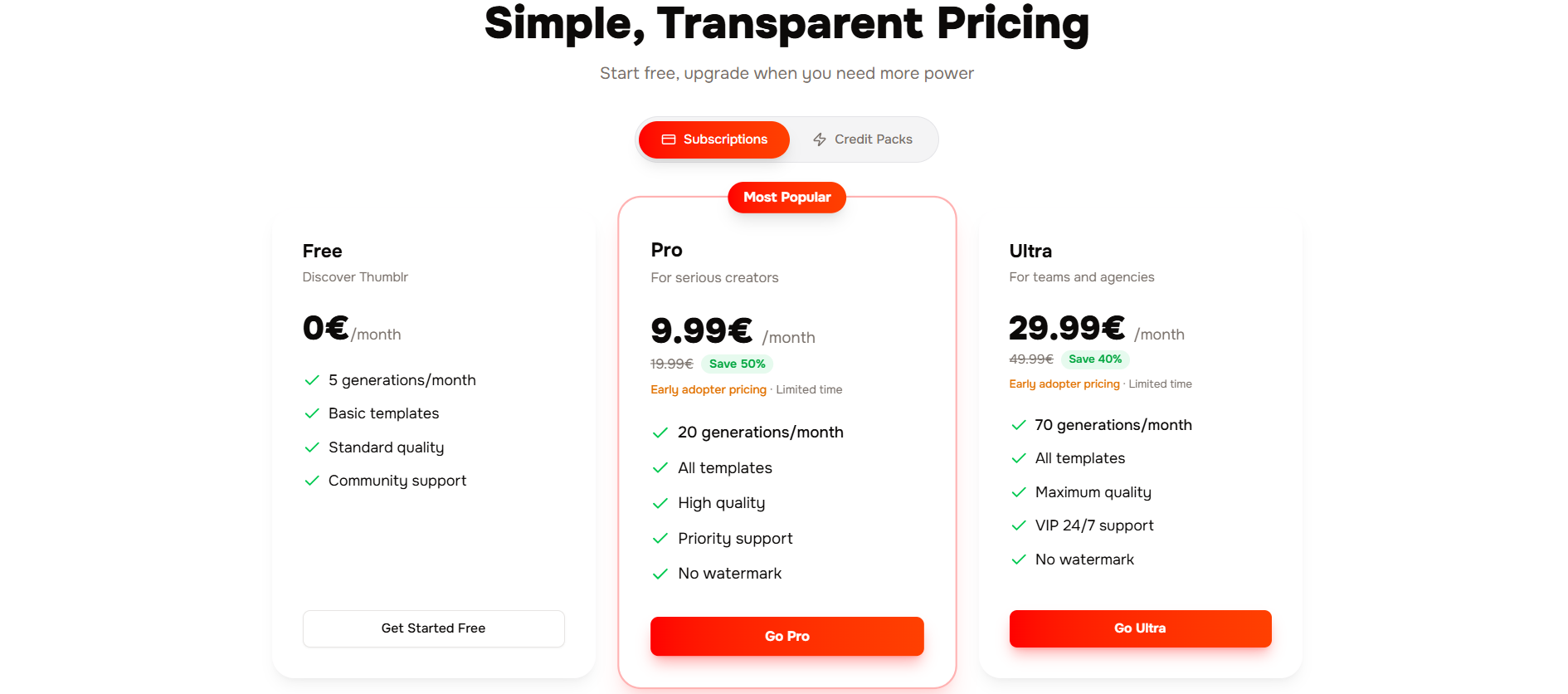Click the checkmark beside VIP 24/7 support

pyautogui.click(x=1019, y=525)
